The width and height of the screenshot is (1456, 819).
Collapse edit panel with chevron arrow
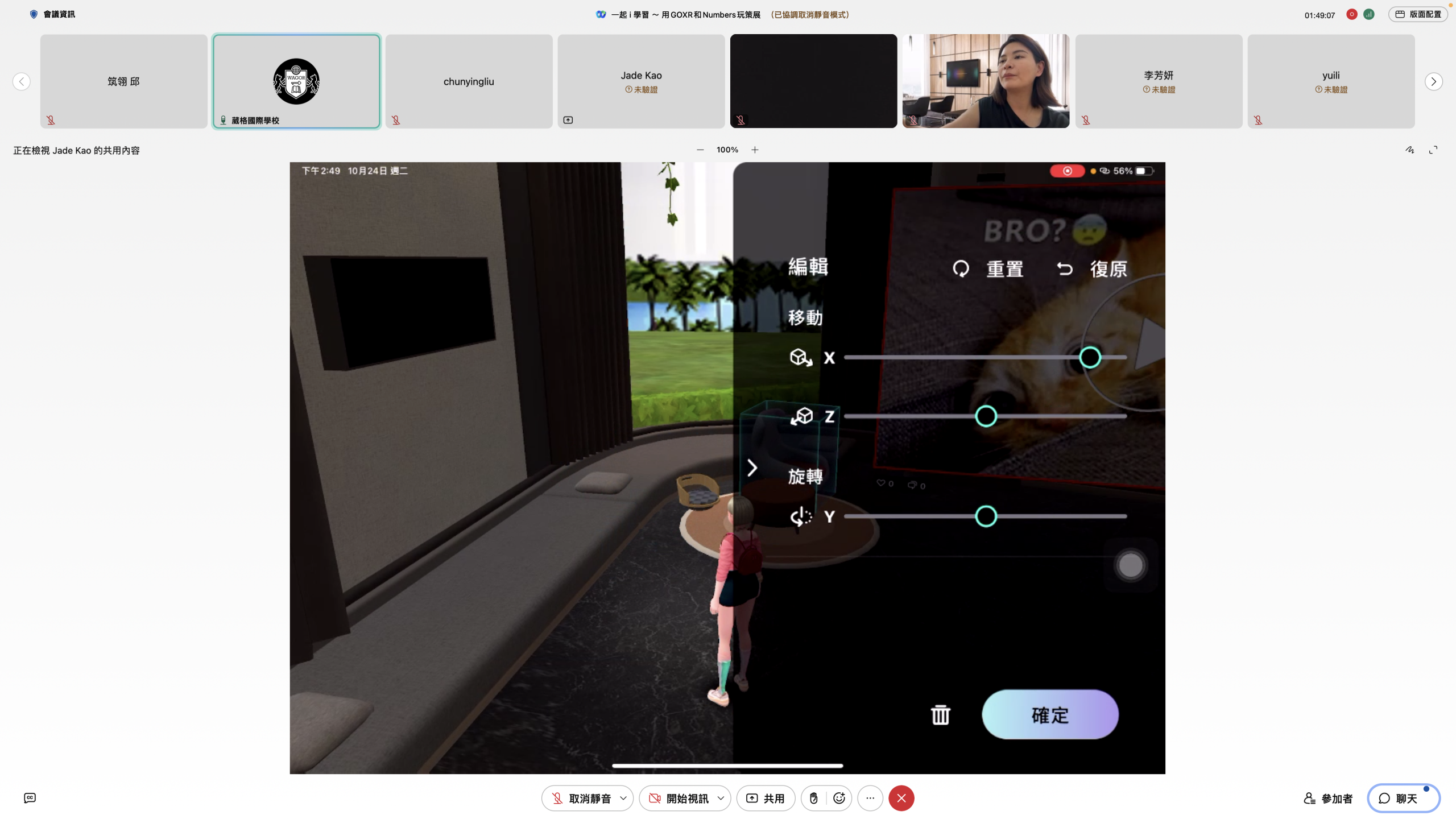pyautogui.click(x=752, y=468)
